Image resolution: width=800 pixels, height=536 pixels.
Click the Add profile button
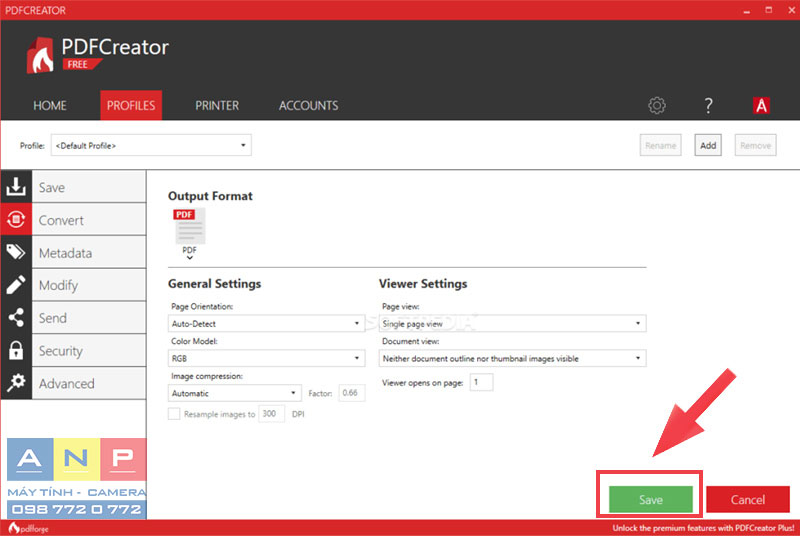coord(708,145)
